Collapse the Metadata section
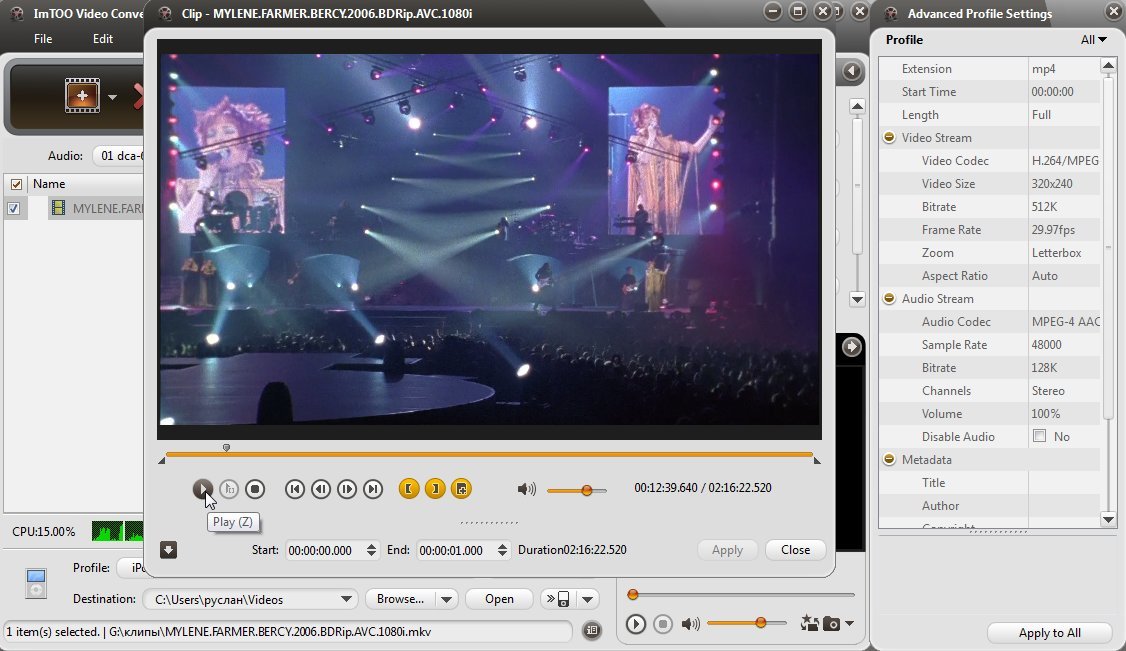Screen dimensions: 1126x651 [x=889, y=459]
